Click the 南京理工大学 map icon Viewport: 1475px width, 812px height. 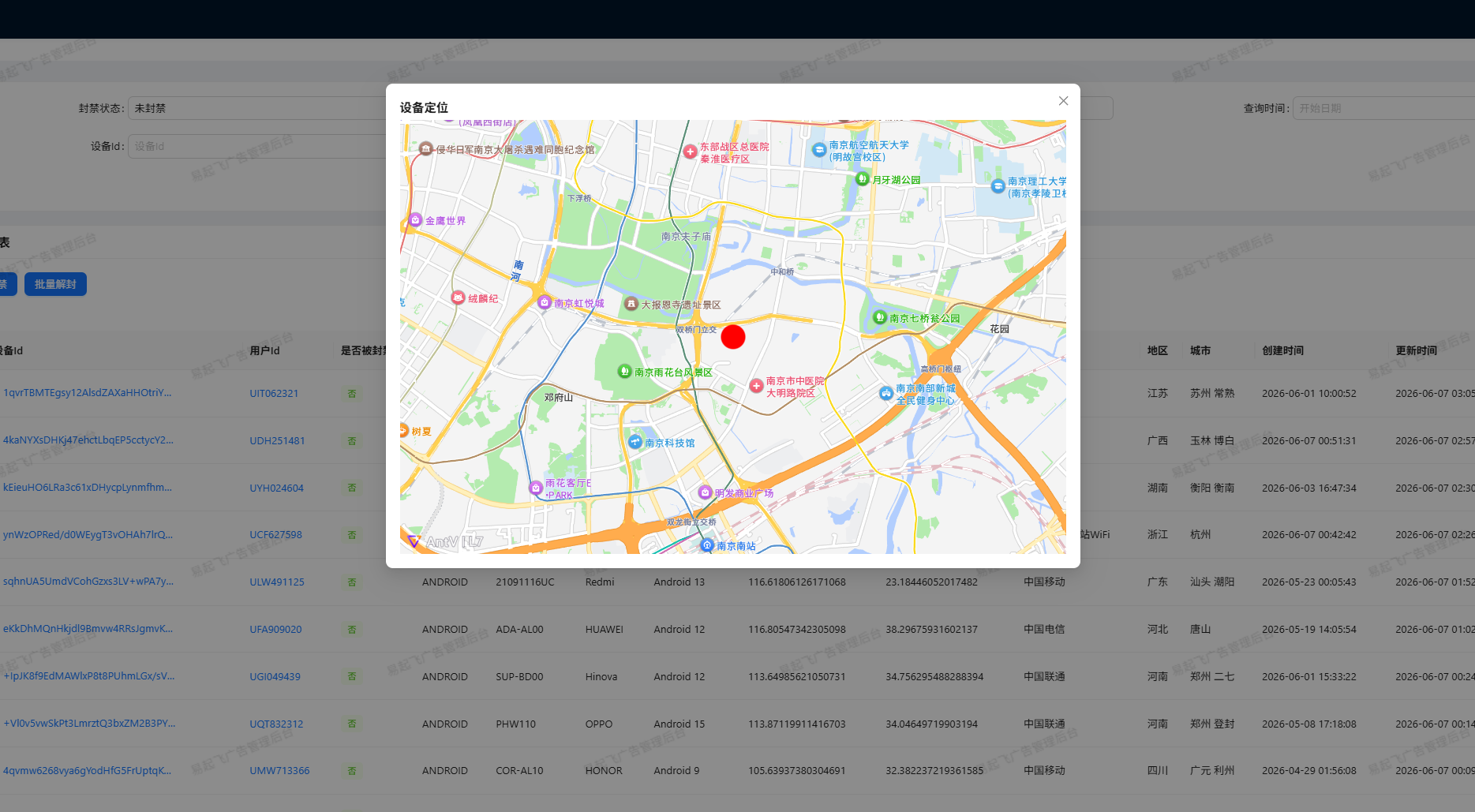pyautogui.click(x=998, y=186)
